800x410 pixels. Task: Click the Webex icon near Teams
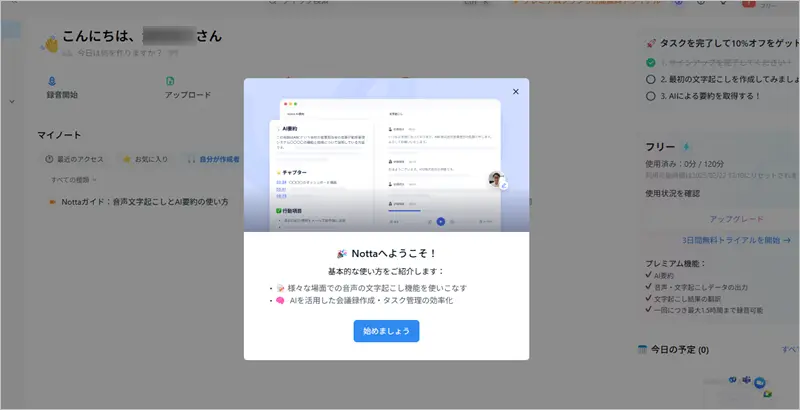(x=733, y=380)
